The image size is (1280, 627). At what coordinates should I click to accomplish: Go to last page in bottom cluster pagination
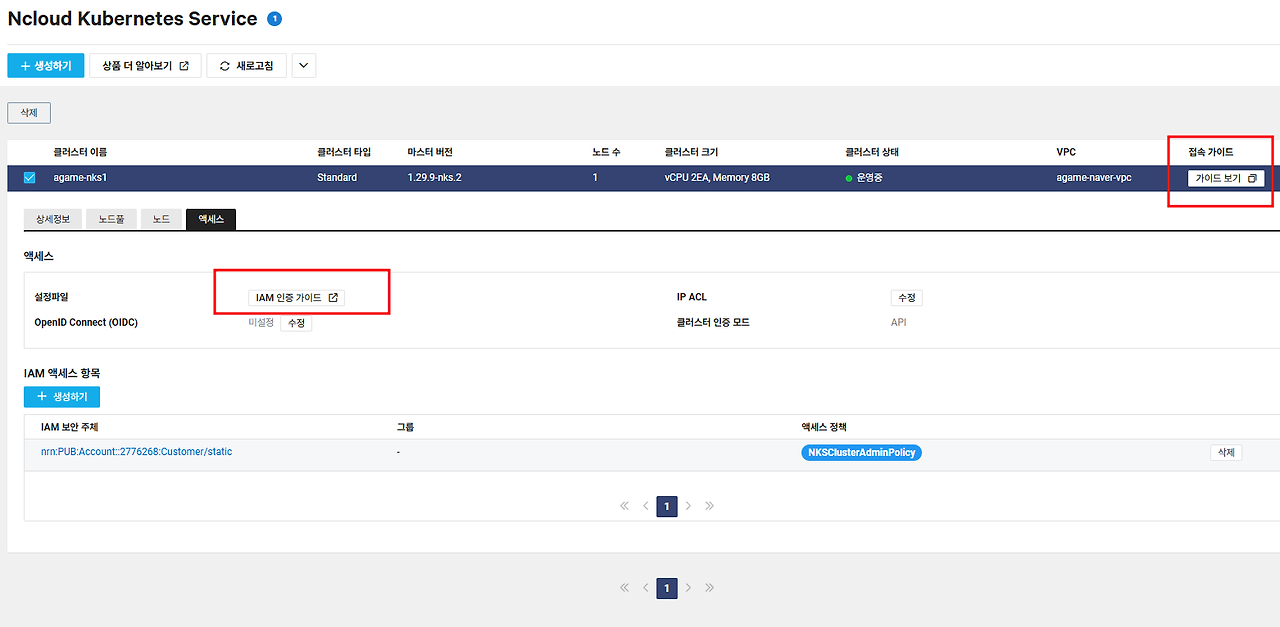click(x=709, y=588)
